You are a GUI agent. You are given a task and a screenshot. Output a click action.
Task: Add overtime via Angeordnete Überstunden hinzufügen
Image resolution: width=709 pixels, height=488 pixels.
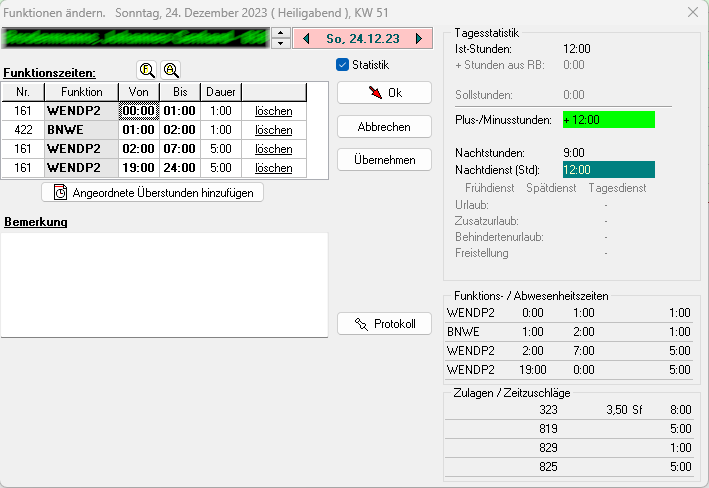click(152, 192)
